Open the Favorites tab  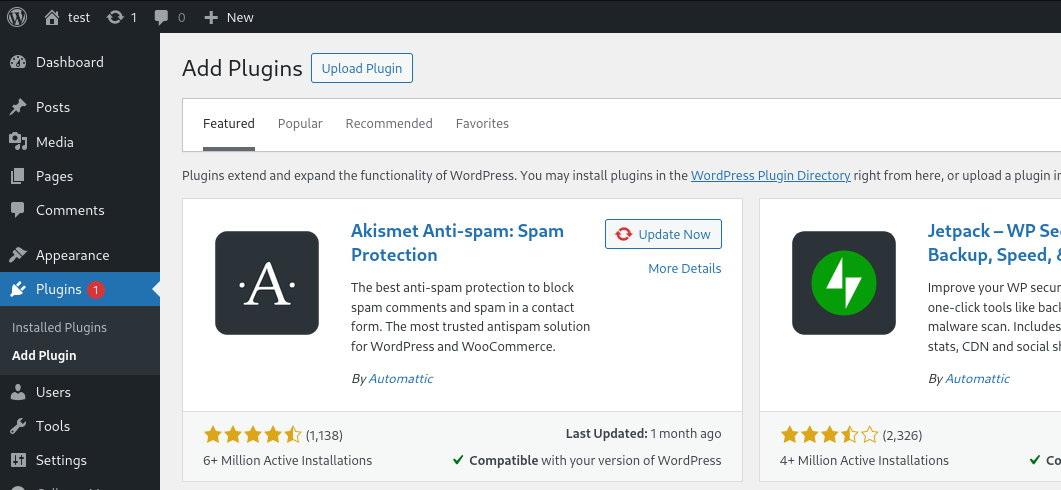click(482, 124)
